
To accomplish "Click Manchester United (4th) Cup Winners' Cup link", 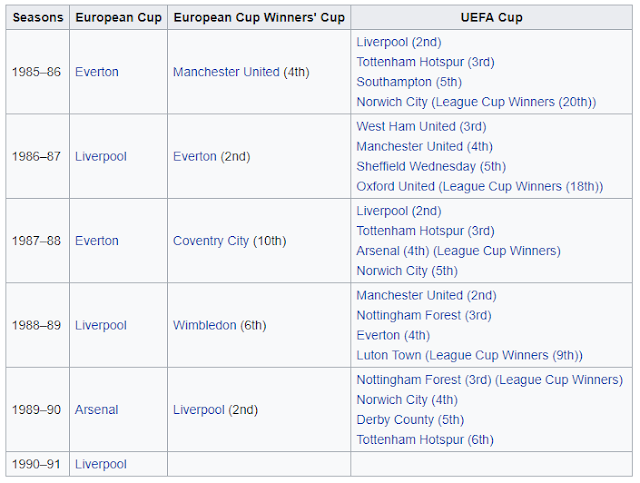I will [x=241, y=72].
